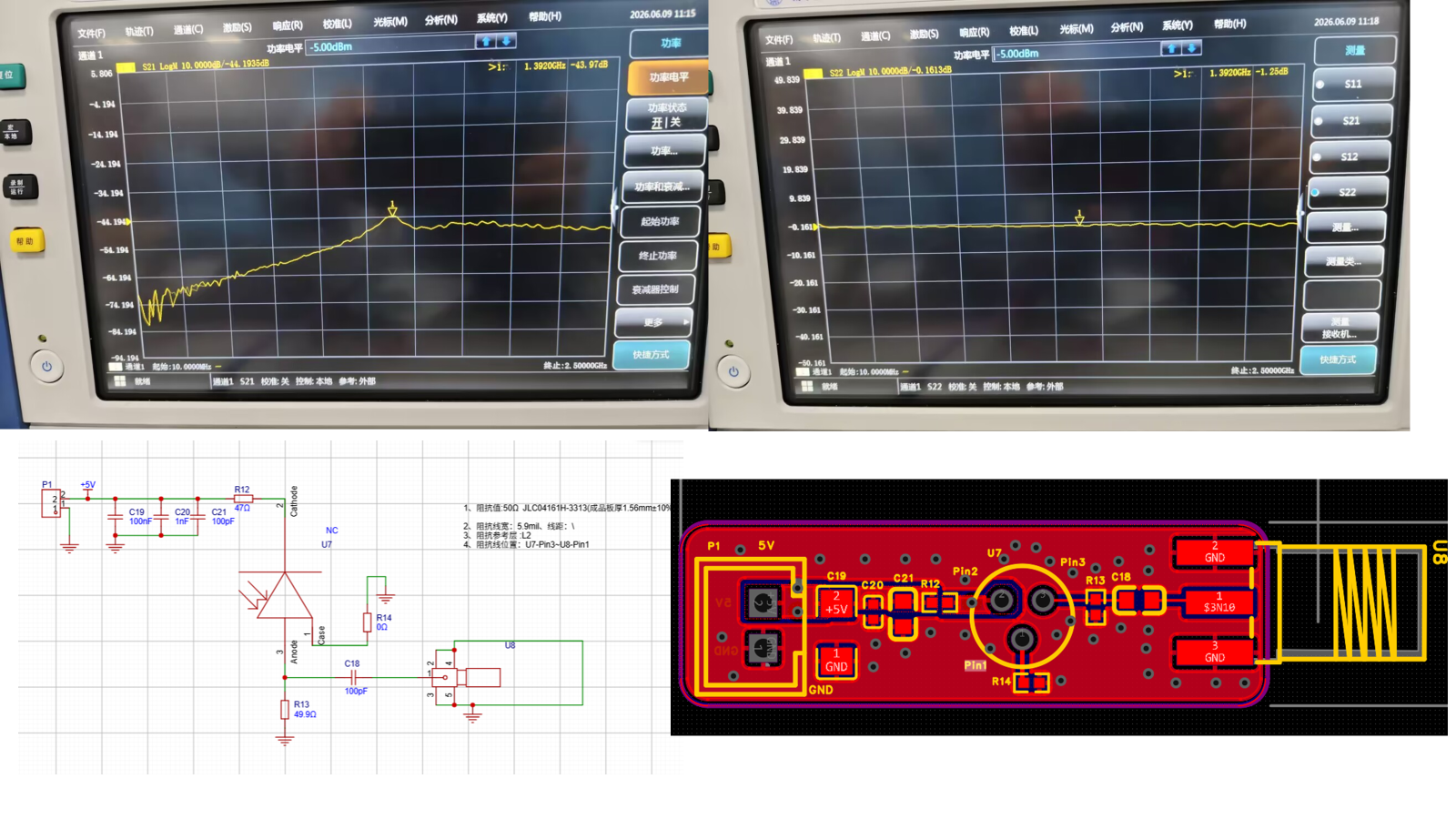Open 光标(M) menu on S22 analyzer

[x=1076, y=29]
